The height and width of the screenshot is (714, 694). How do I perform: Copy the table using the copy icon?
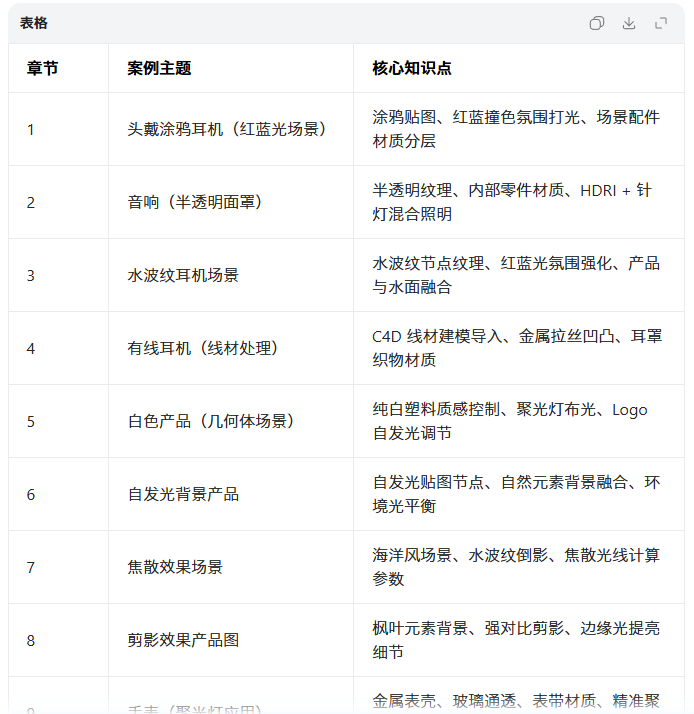pyautogui.click(x=597, y=23)
